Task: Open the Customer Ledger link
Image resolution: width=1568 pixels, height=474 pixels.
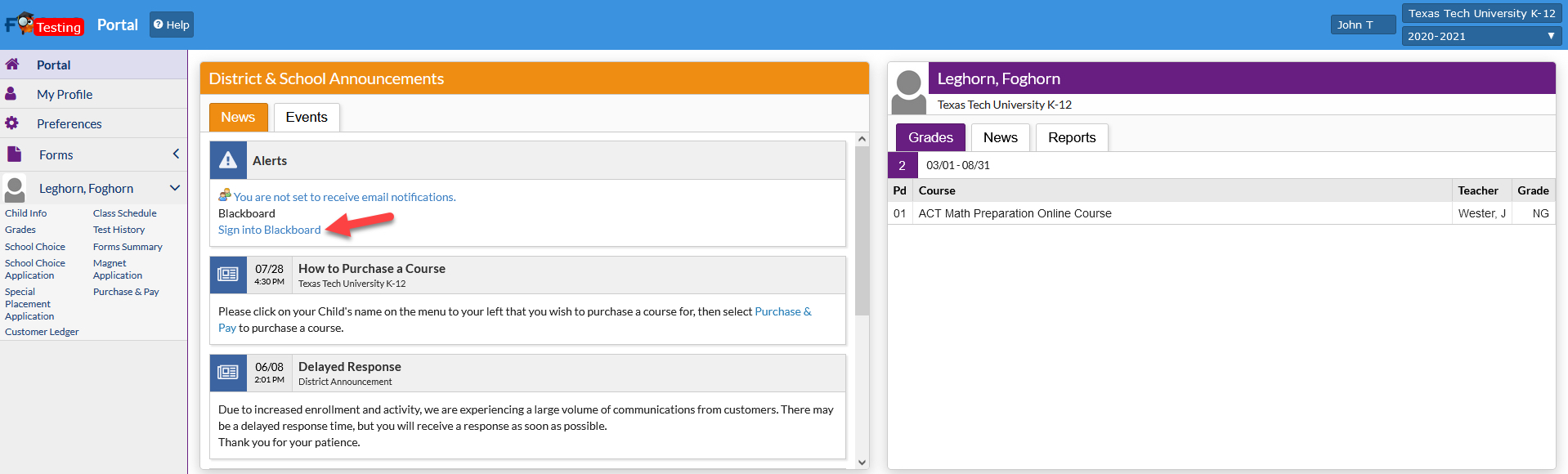Action: 42,332
